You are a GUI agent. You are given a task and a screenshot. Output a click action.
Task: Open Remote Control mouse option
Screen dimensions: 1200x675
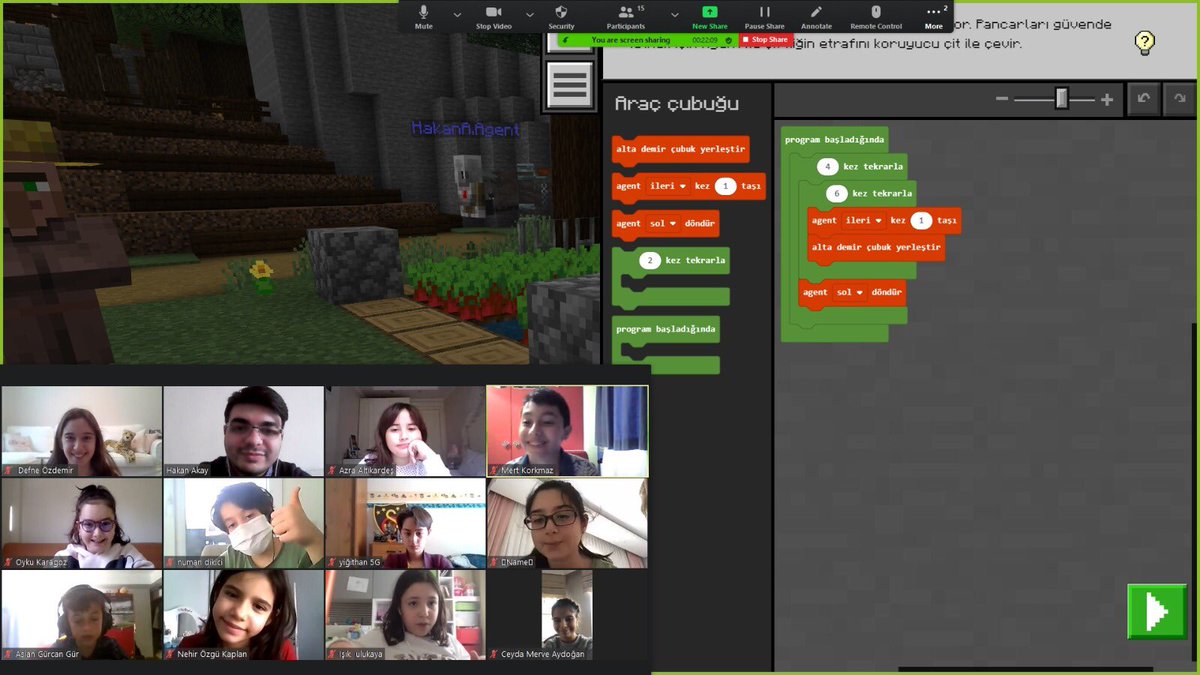(x=876, y=16)
